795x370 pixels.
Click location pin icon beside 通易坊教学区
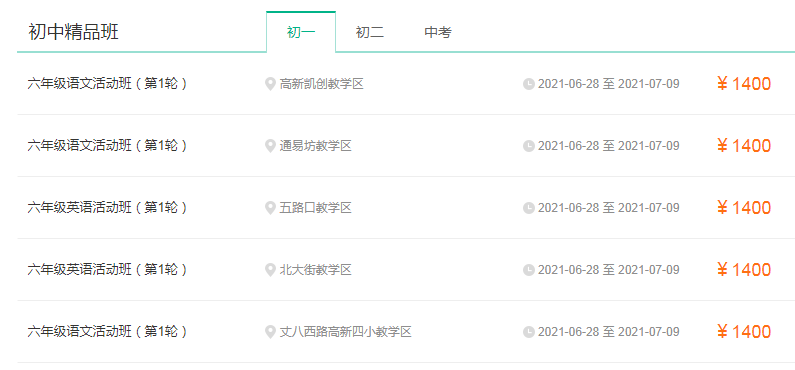270,146
